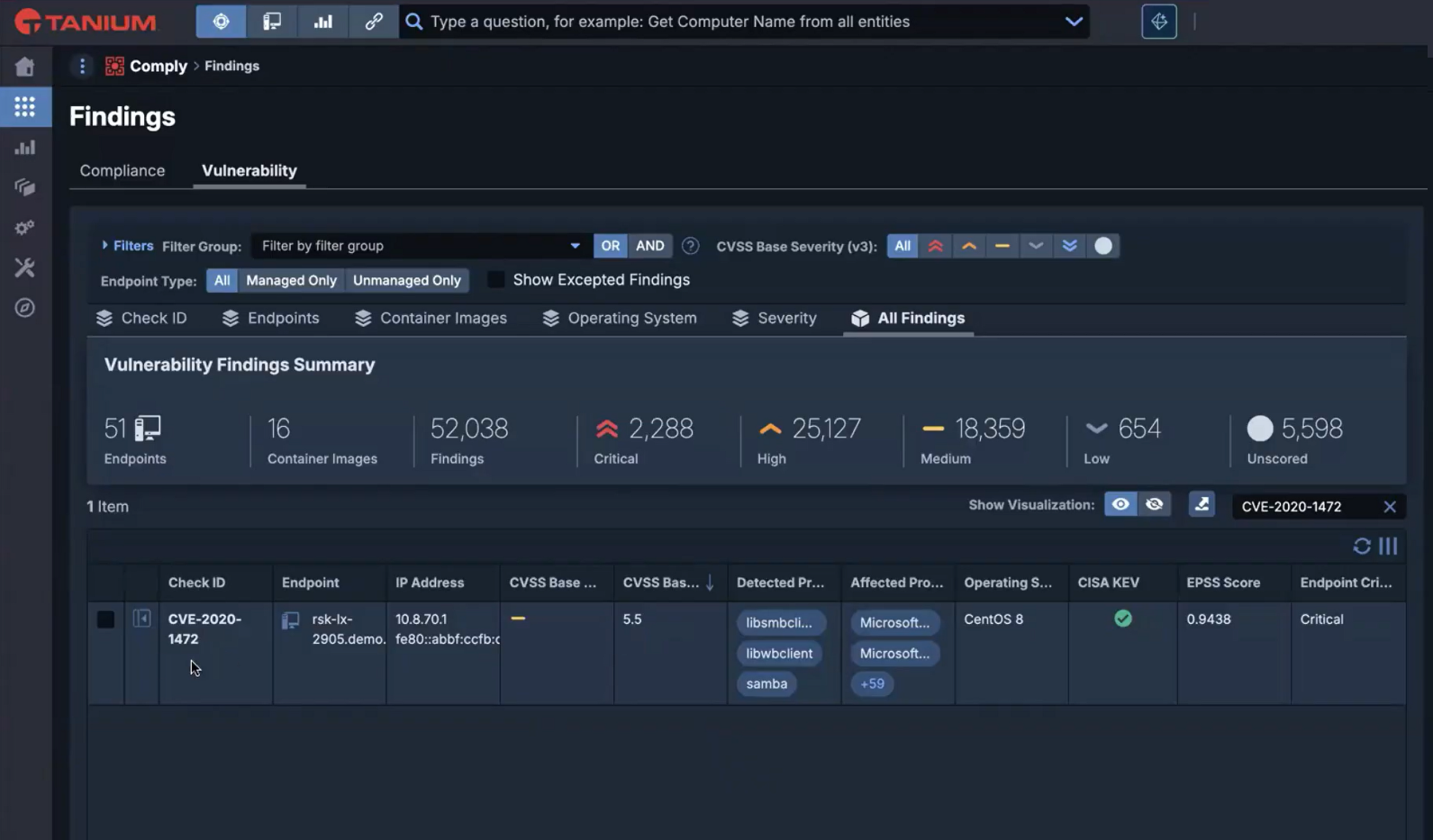
Task: Select the CVE-2020-1472 row checkbox
Action: 105,619
